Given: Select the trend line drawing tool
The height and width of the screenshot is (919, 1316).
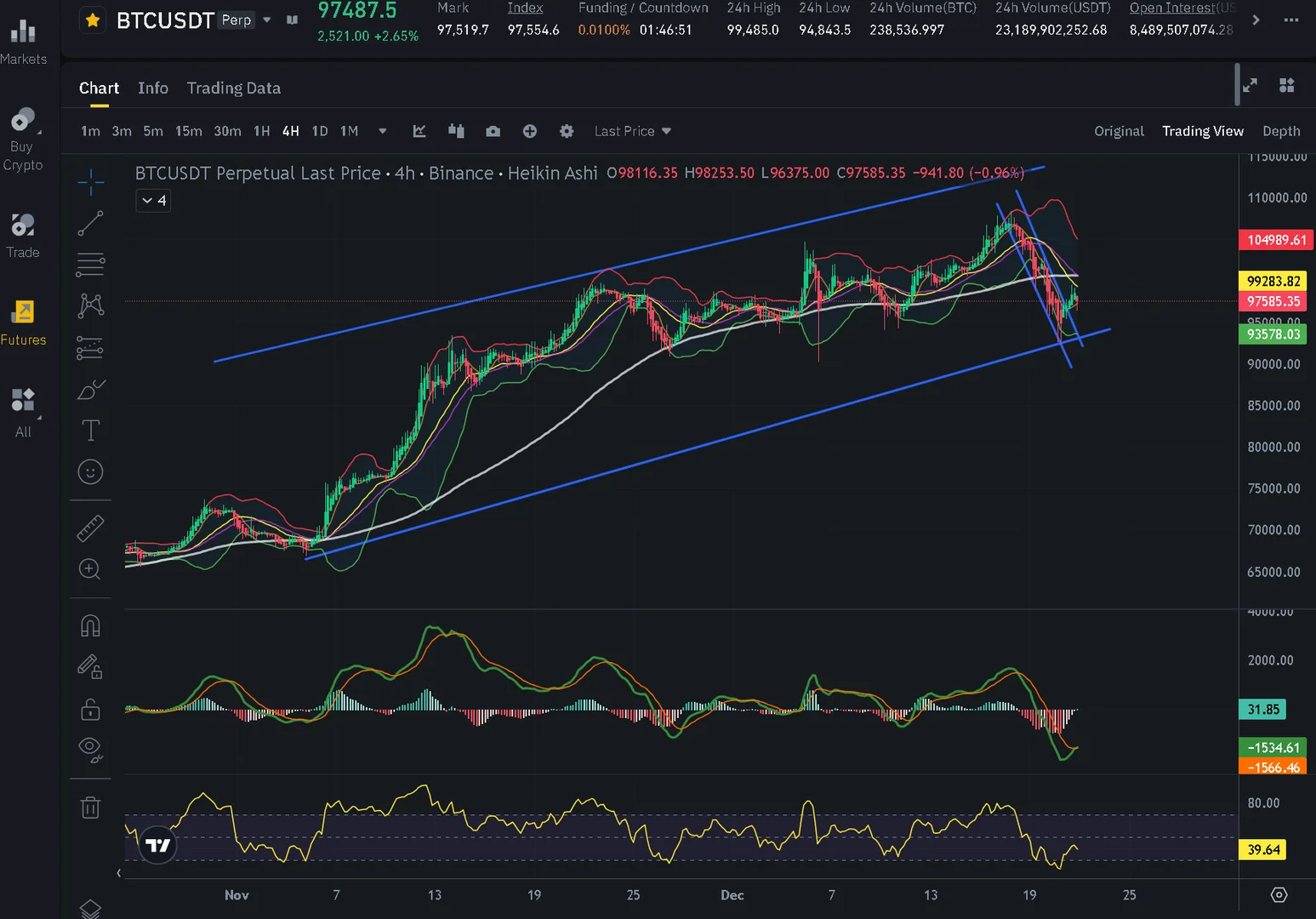Looking at the screenshot, I should point(90,223).
